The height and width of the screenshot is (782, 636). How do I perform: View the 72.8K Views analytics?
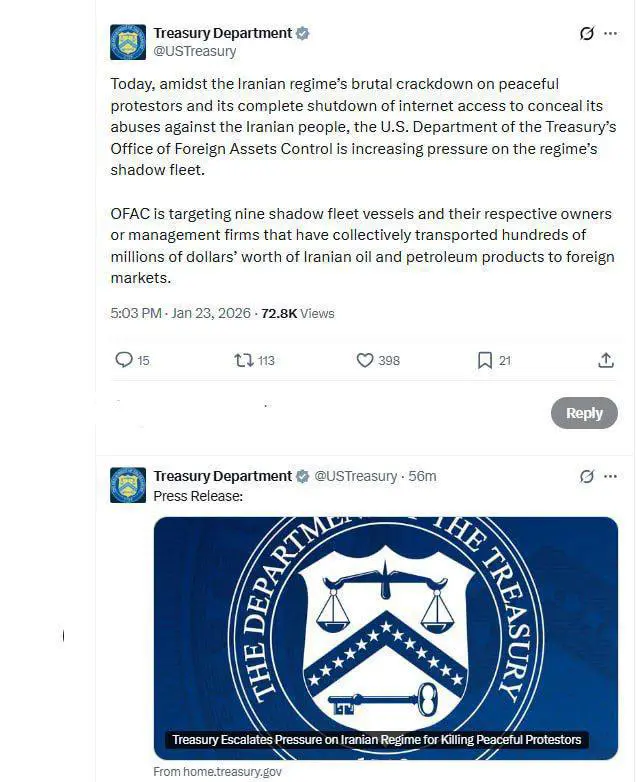coord(298,313)
